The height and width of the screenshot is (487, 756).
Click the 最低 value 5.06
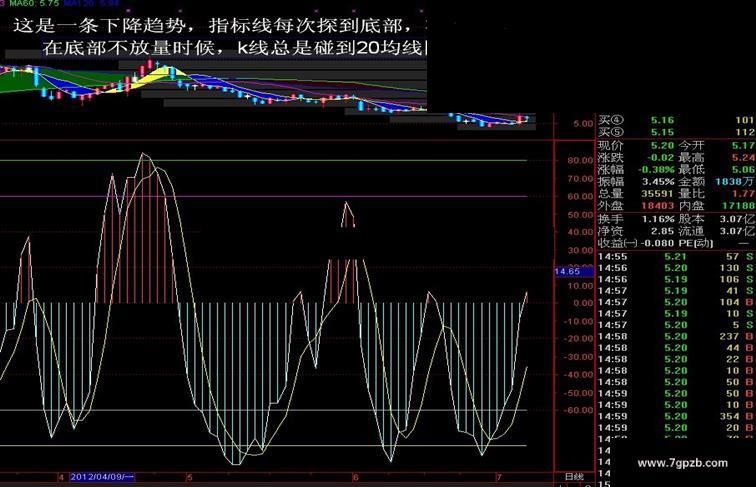pos(743,170)
